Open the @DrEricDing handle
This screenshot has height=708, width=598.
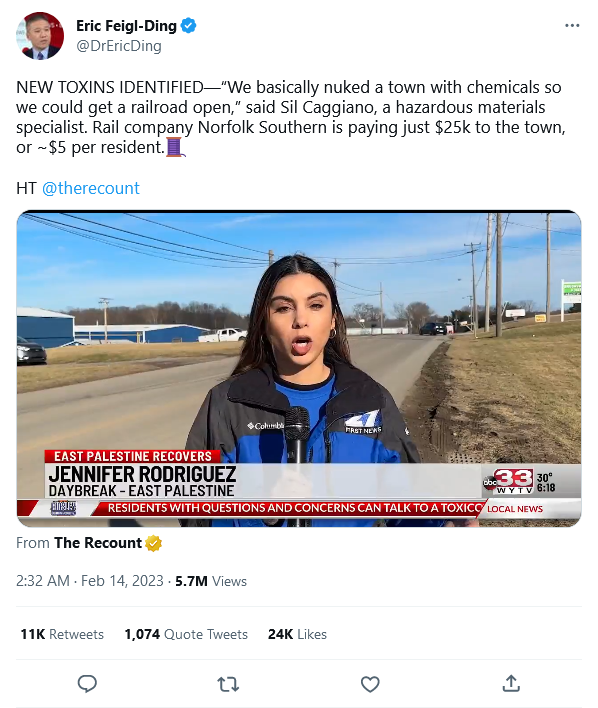pyautogui.click(x=119, y=46)
